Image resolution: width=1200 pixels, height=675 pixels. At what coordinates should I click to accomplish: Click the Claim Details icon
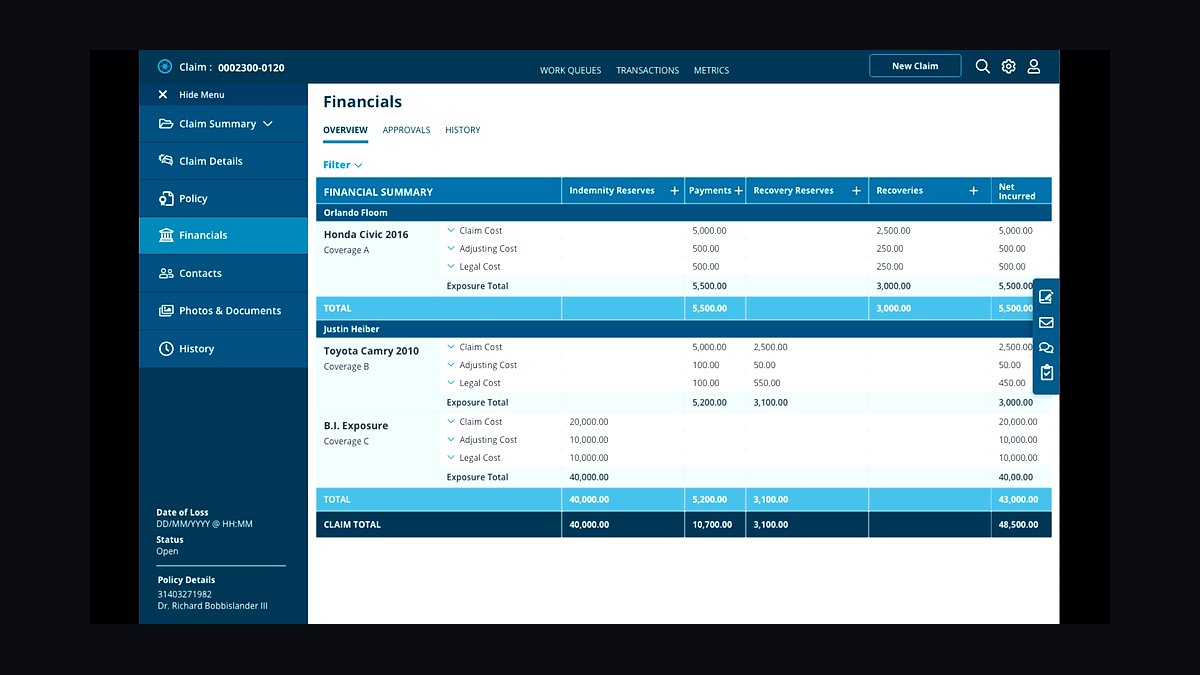[x=166, y=160]
